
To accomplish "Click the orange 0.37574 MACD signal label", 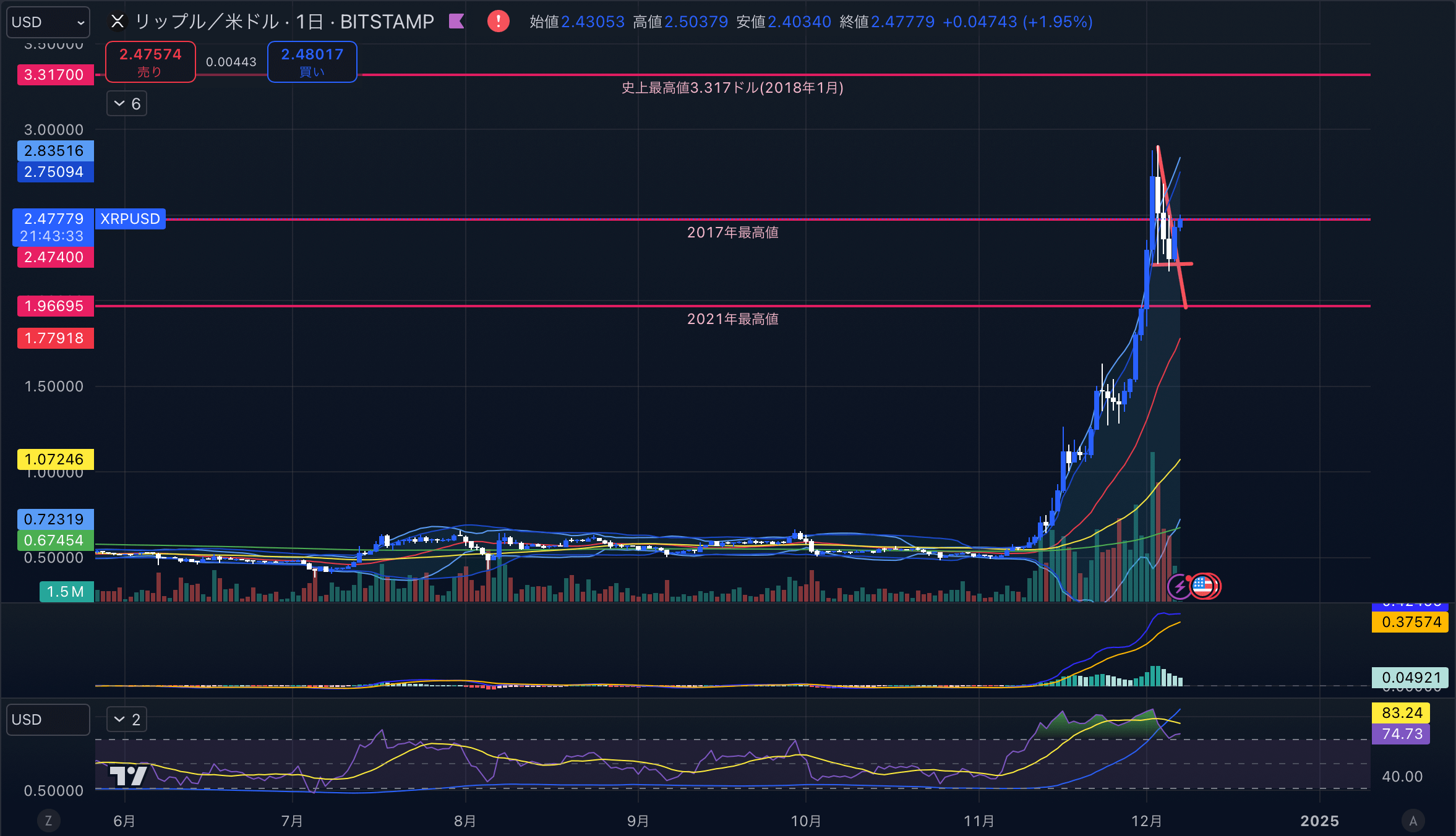I will point(1410,622).
